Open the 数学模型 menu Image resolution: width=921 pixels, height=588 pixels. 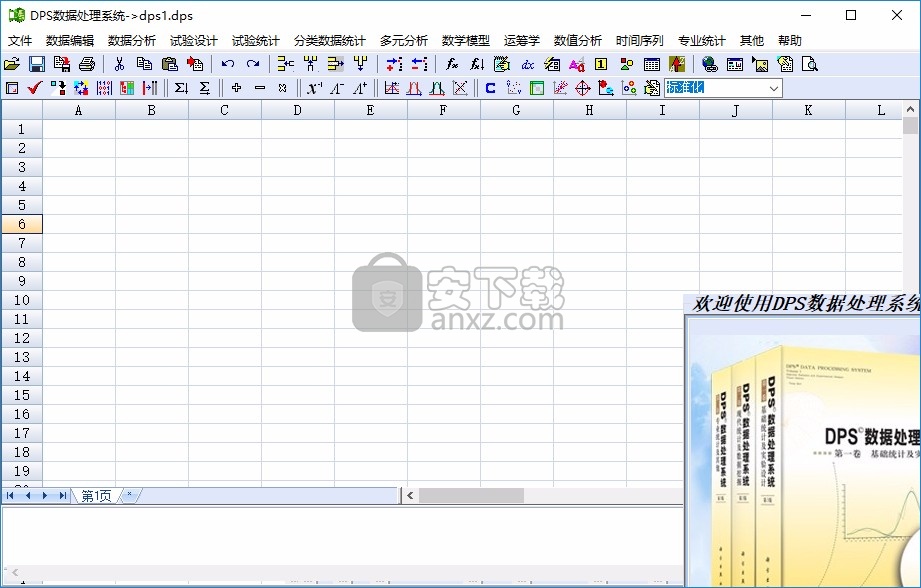pos(466,41)
